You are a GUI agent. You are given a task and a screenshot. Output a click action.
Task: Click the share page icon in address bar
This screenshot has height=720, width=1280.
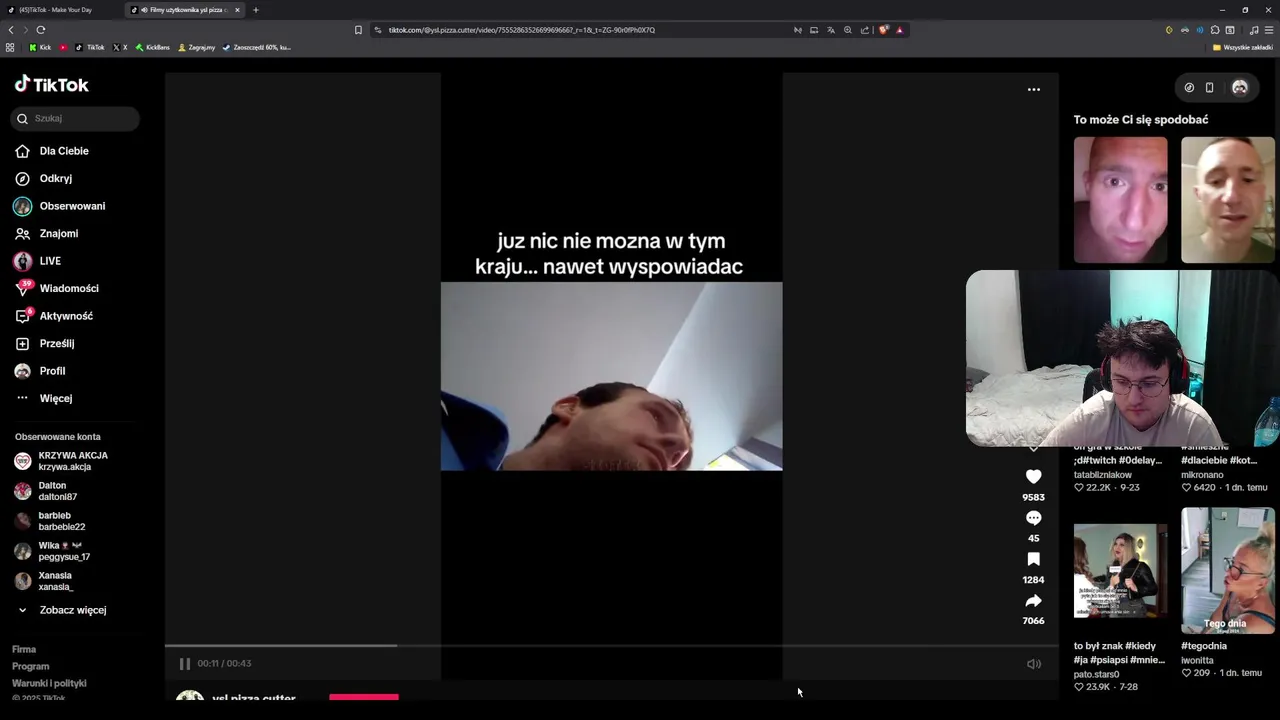click(x=865, y=30)
